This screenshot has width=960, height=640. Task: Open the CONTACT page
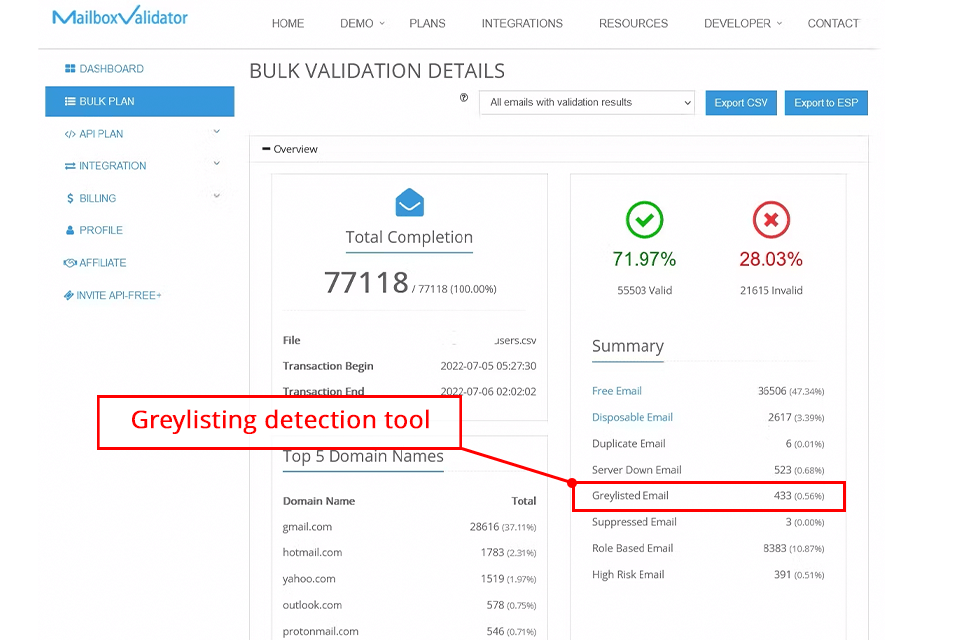[x=833, y=23]
